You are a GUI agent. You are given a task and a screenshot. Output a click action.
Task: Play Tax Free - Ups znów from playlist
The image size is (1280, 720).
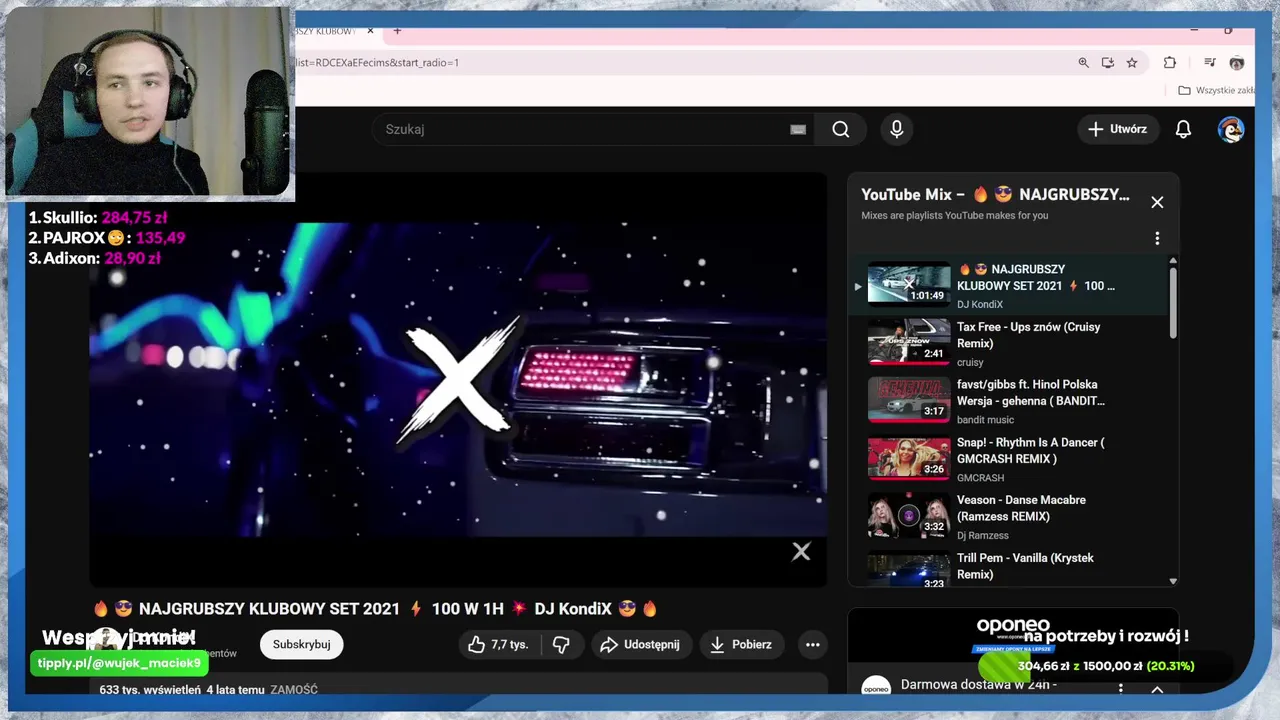pyautogui.click(x=1009, y=343)
